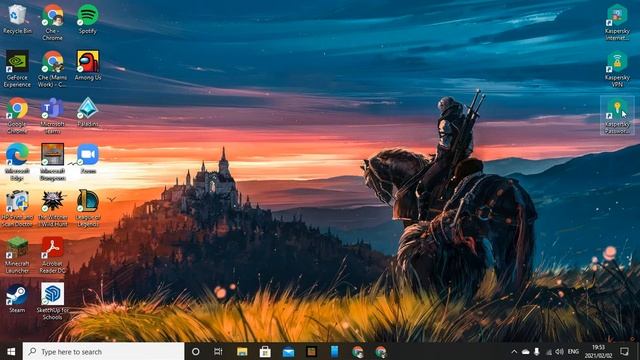Click the brown Minecraft block taskbar icon
The width and height of the screenshot is (640, 360).
311,351
